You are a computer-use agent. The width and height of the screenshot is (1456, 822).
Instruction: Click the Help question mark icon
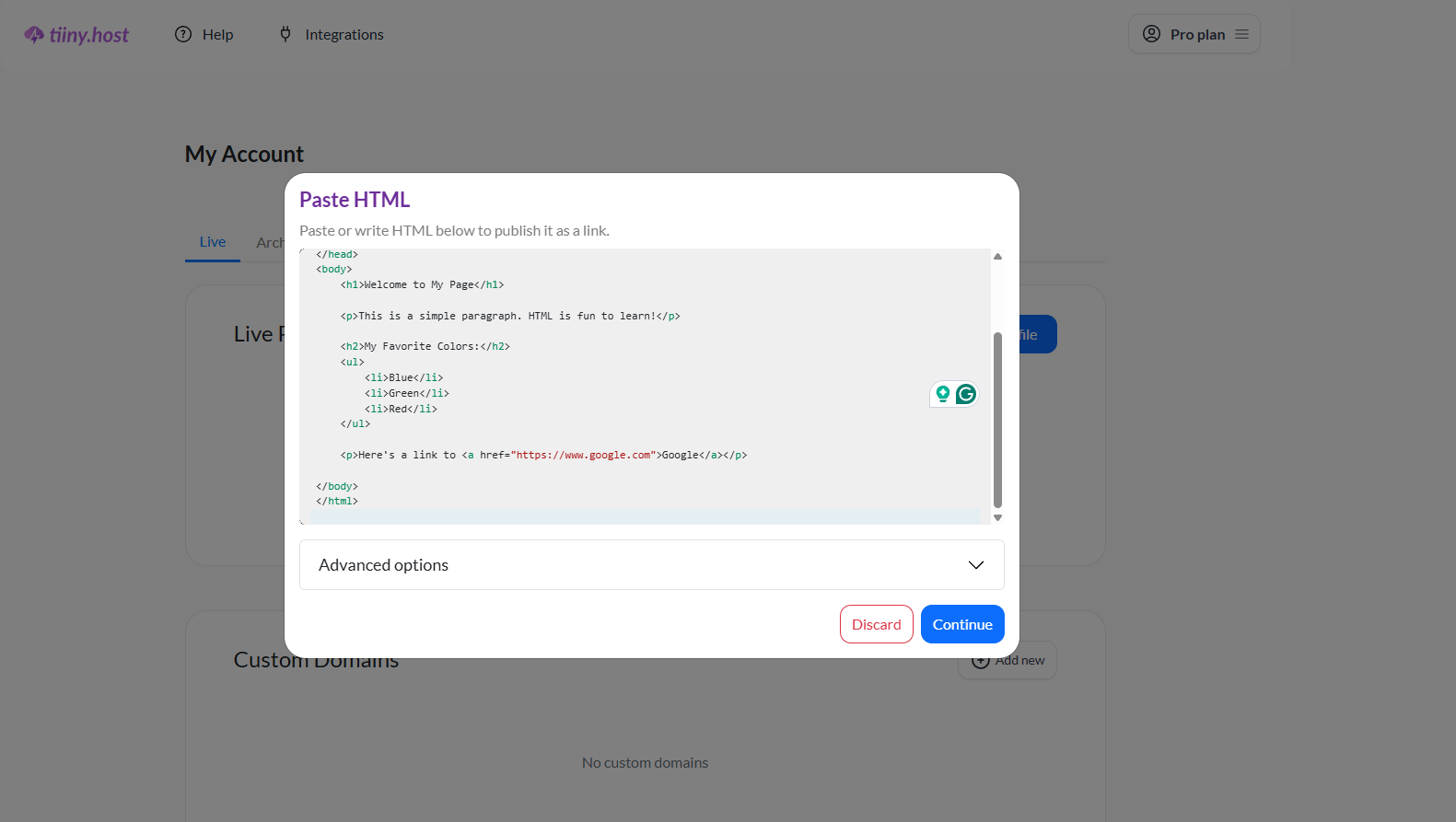point(183,34)
